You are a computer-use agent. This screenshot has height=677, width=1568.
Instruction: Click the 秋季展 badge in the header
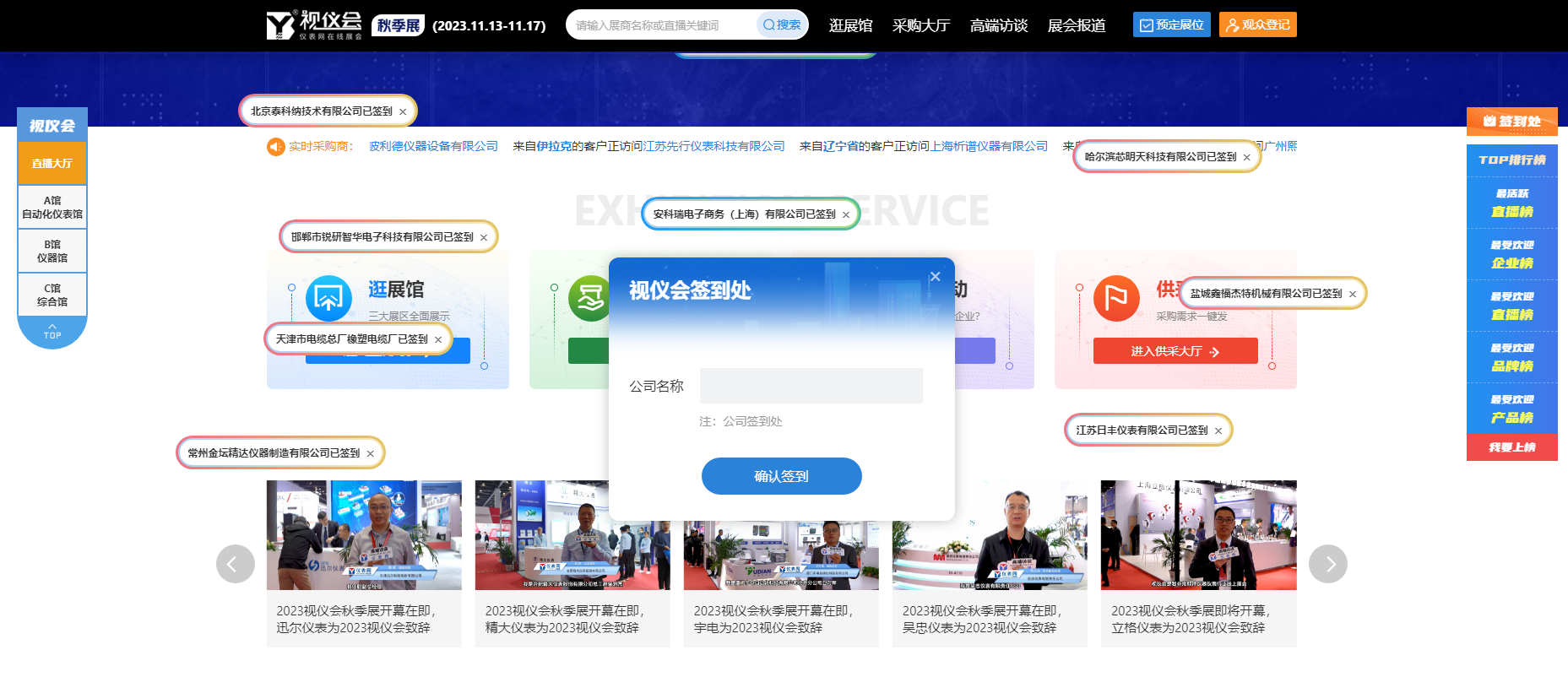(399, 25)
